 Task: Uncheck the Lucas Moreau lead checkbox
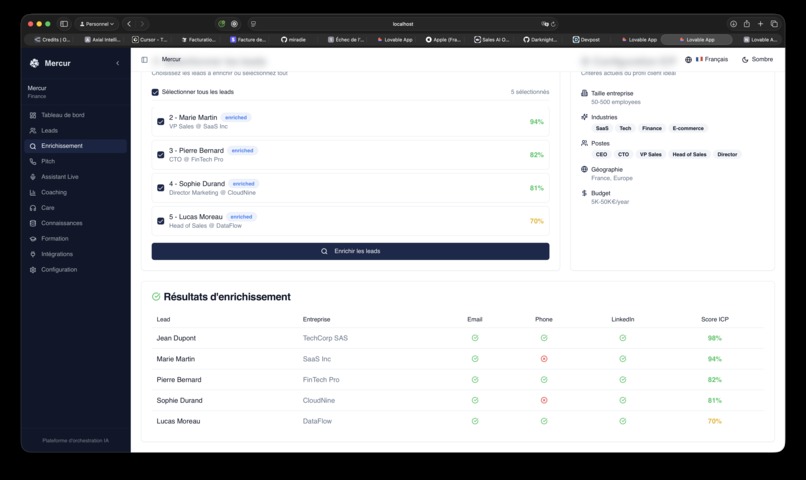160,221
